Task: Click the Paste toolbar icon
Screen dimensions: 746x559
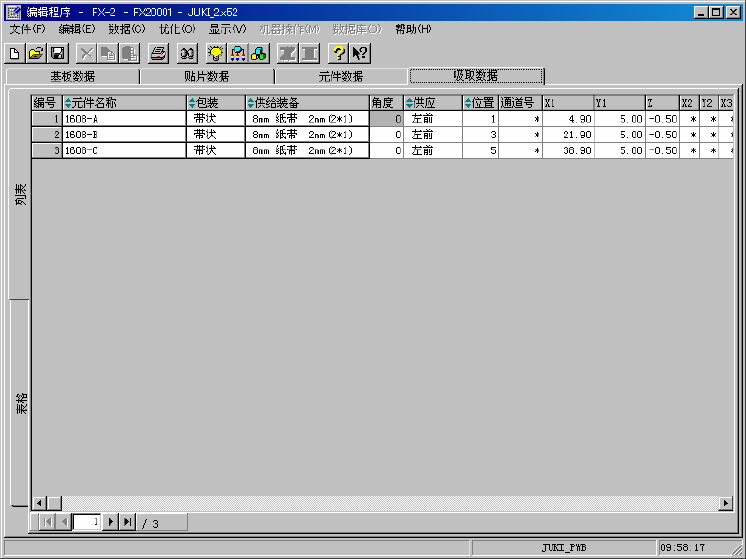Action: 129,53
